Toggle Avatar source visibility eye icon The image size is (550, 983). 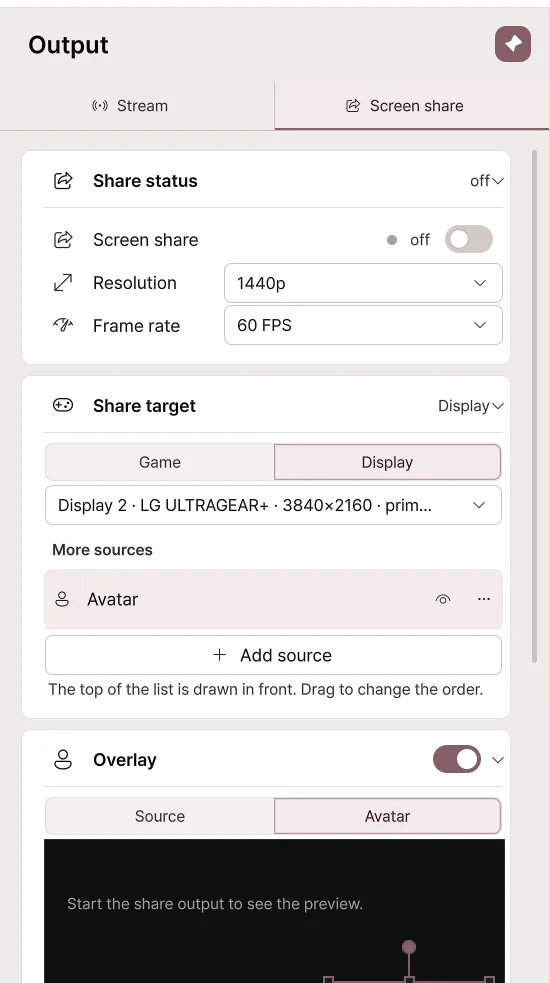click(443, 599)
